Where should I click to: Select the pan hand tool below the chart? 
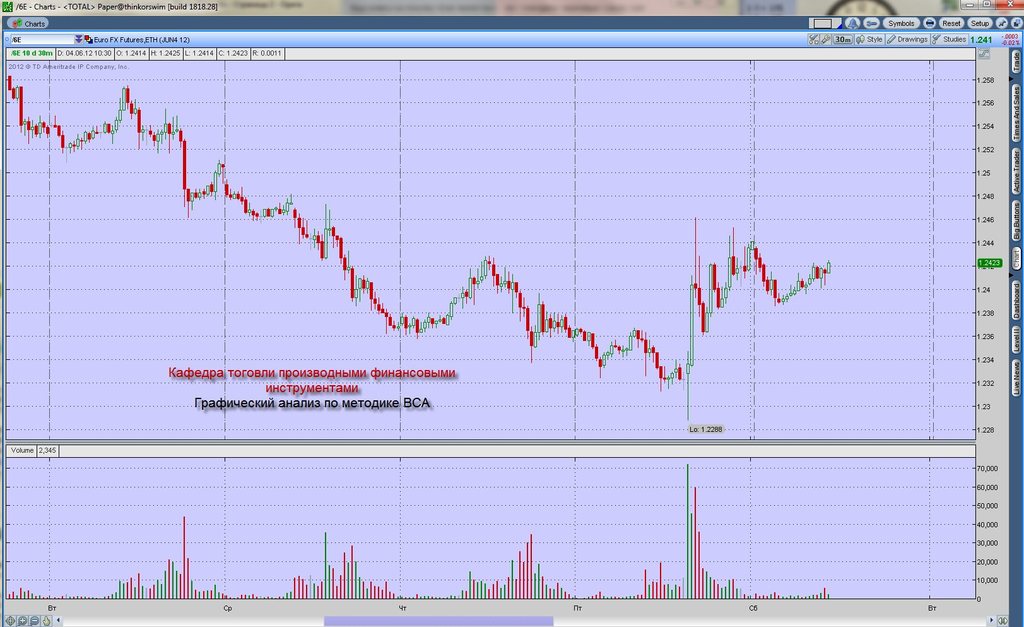point(46,620)
